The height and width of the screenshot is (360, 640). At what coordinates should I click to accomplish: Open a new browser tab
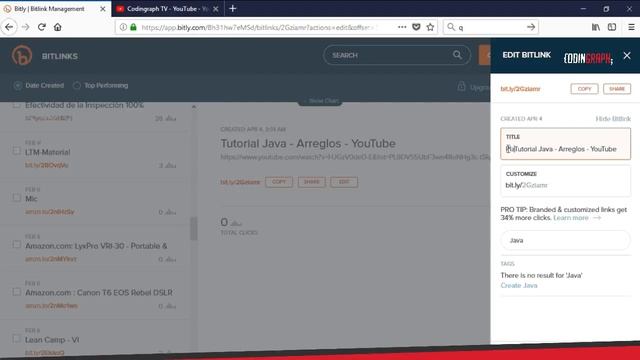pos(233,8)
